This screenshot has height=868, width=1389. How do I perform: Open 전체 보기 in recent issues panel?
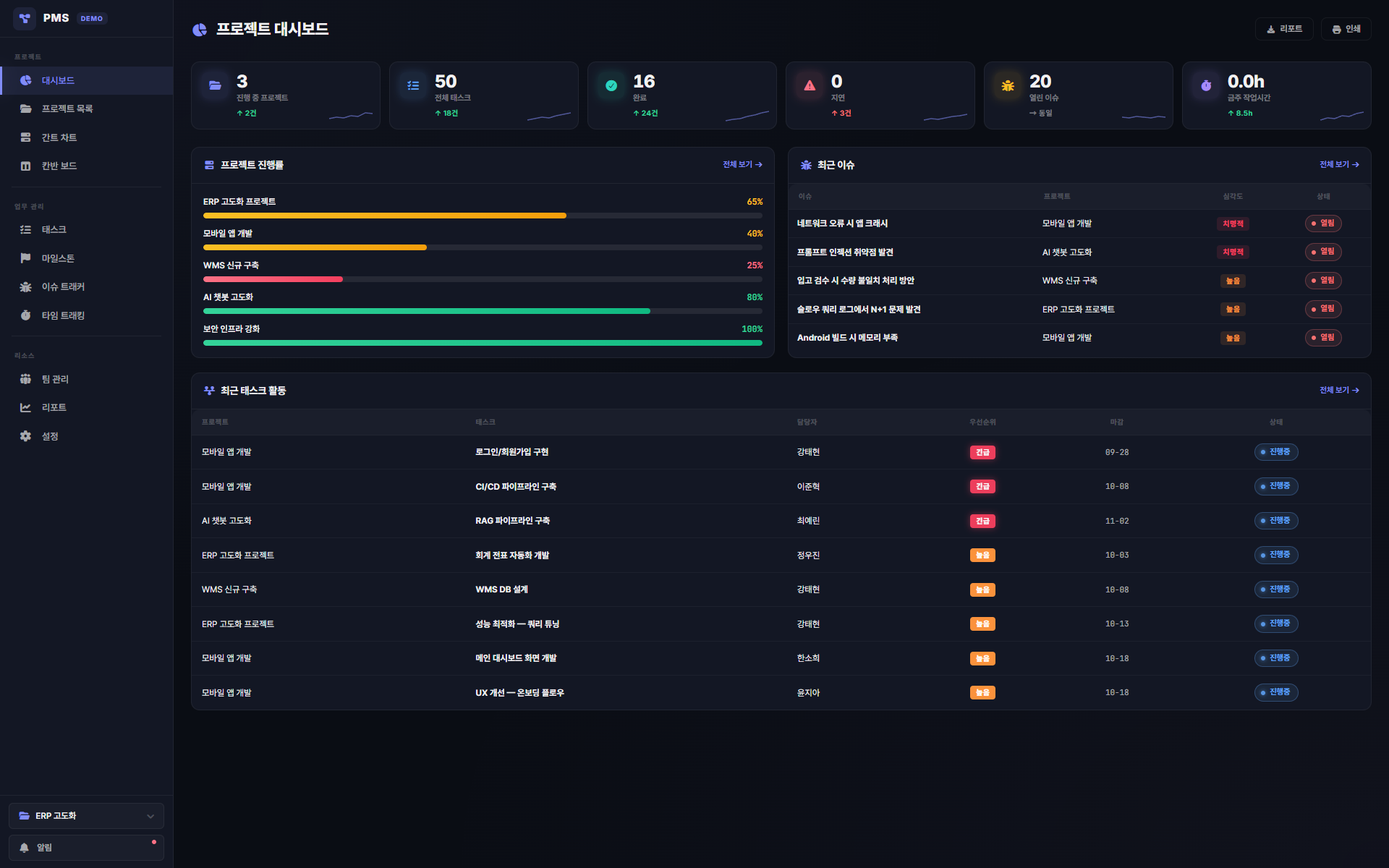pyautogui.click(x=1339, y=165)
